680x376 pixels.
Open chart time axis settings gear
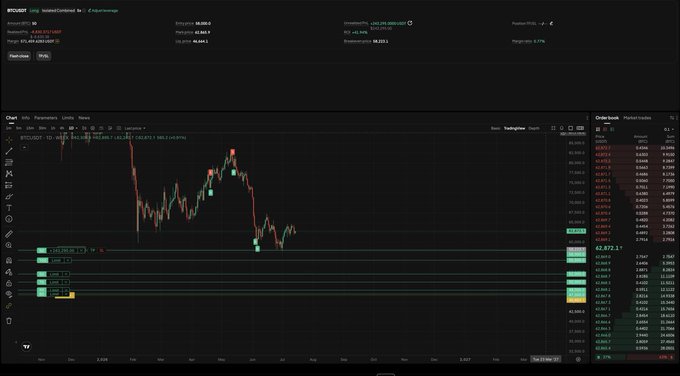(578, 359)
